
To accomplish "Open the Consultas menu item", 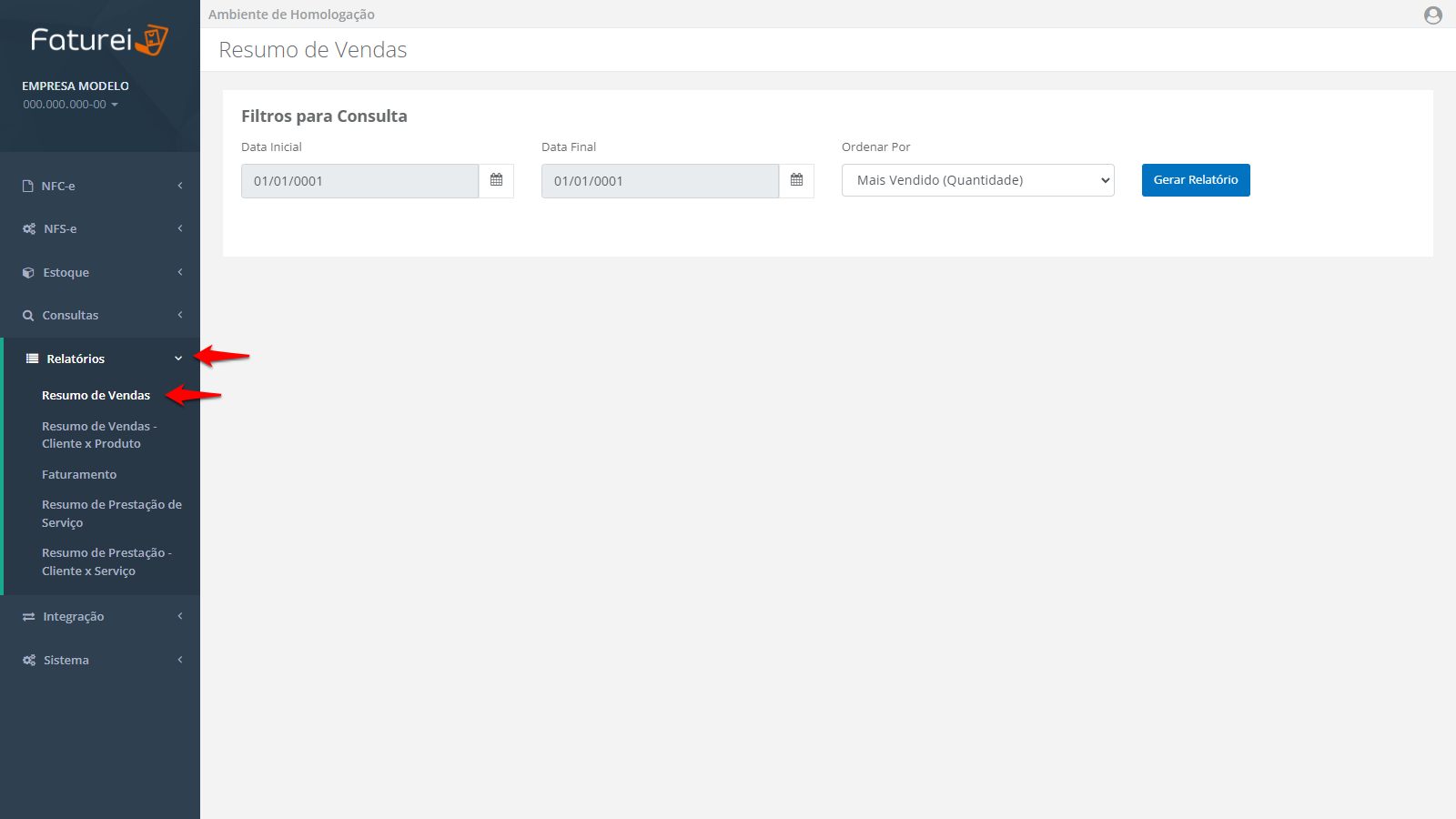I will click(x=100, y=315).
